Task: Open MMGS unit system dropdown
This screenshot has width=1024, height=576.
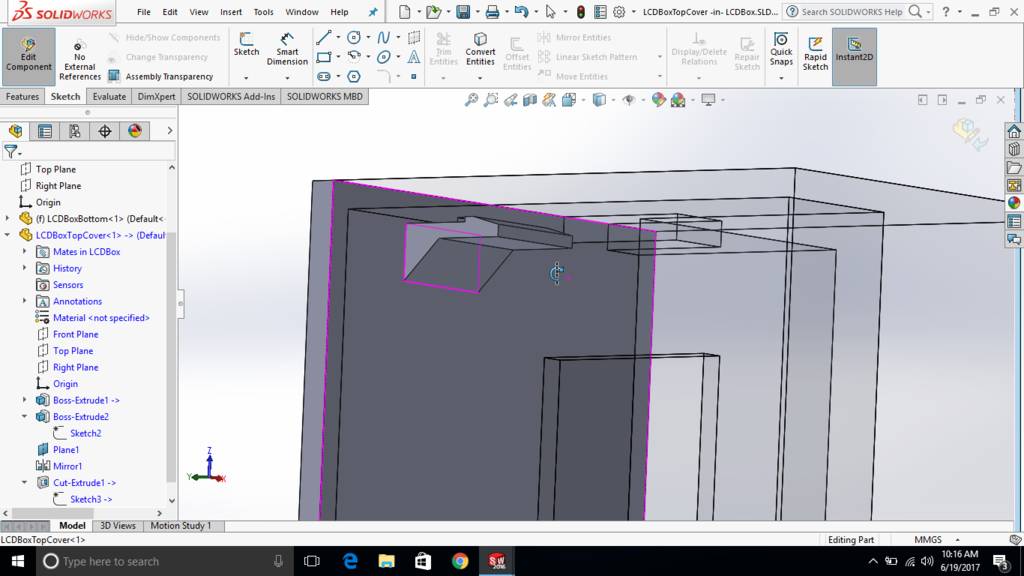Action: [957, 540]
